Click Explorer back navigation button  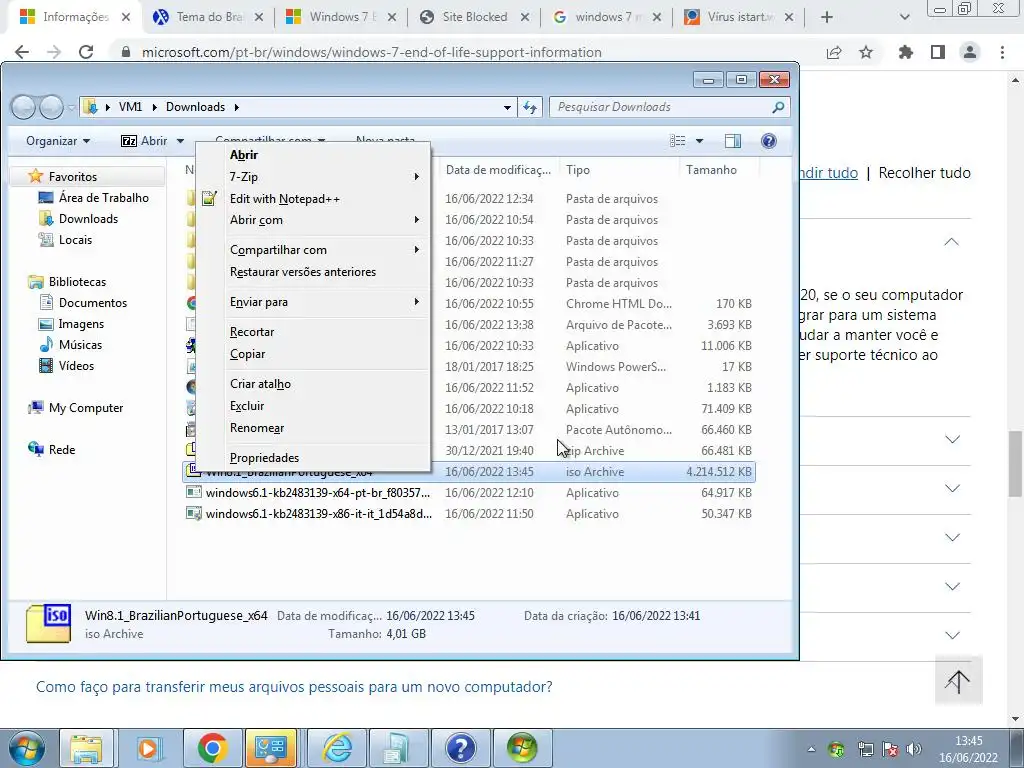(24, 107)
